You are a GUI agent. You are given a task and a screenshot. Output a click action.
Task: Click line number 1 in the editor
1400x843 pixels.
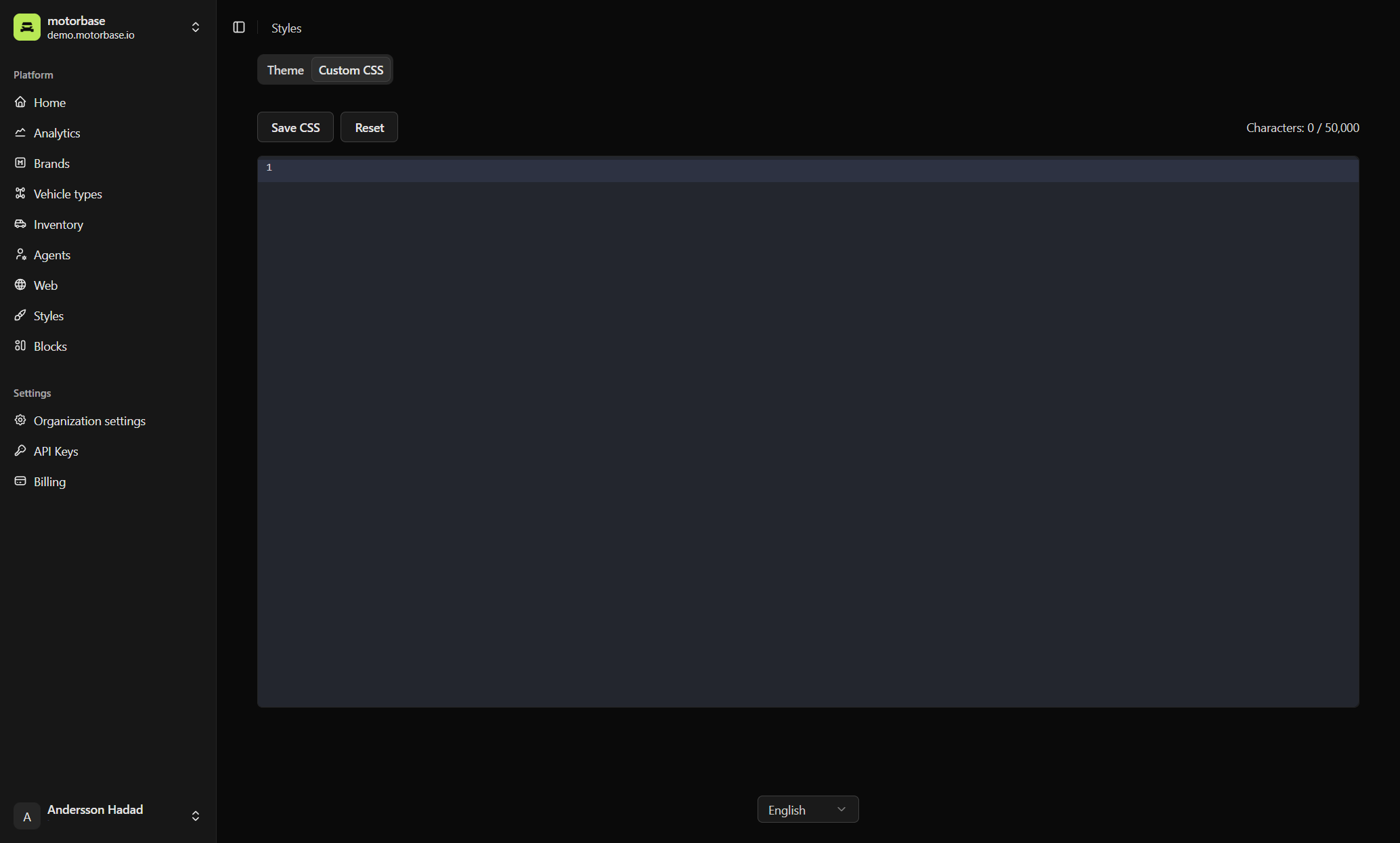point(269,167)
